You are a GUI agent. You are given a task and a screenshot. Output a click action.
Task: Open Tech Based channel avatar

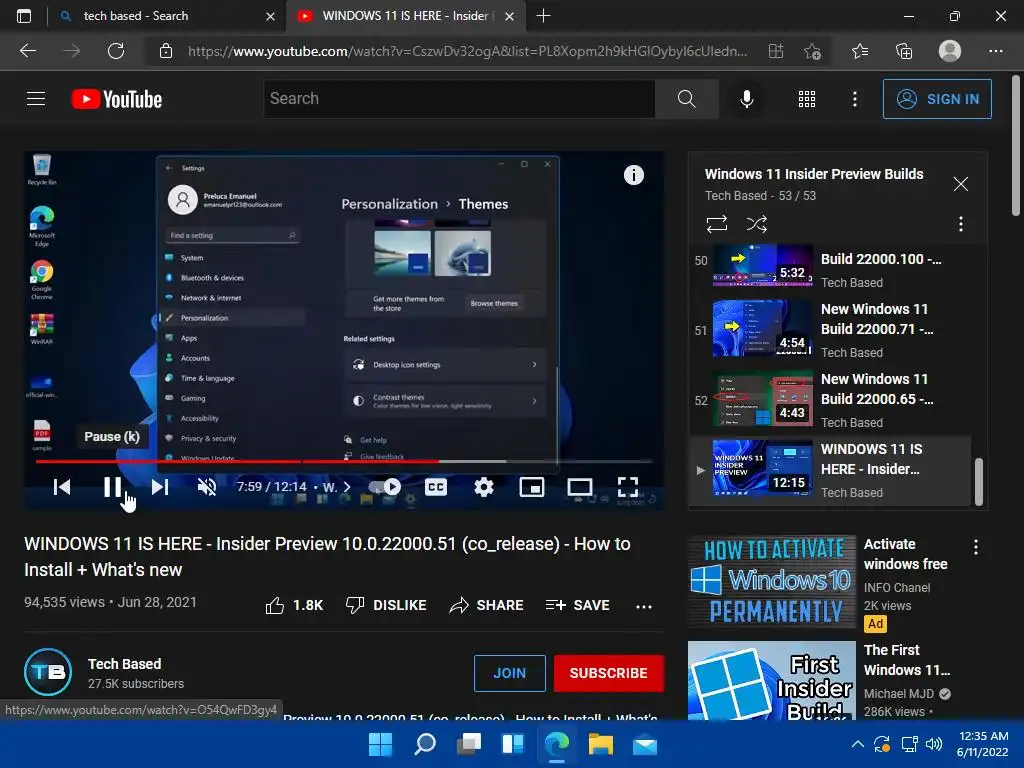tap(48, 672)
